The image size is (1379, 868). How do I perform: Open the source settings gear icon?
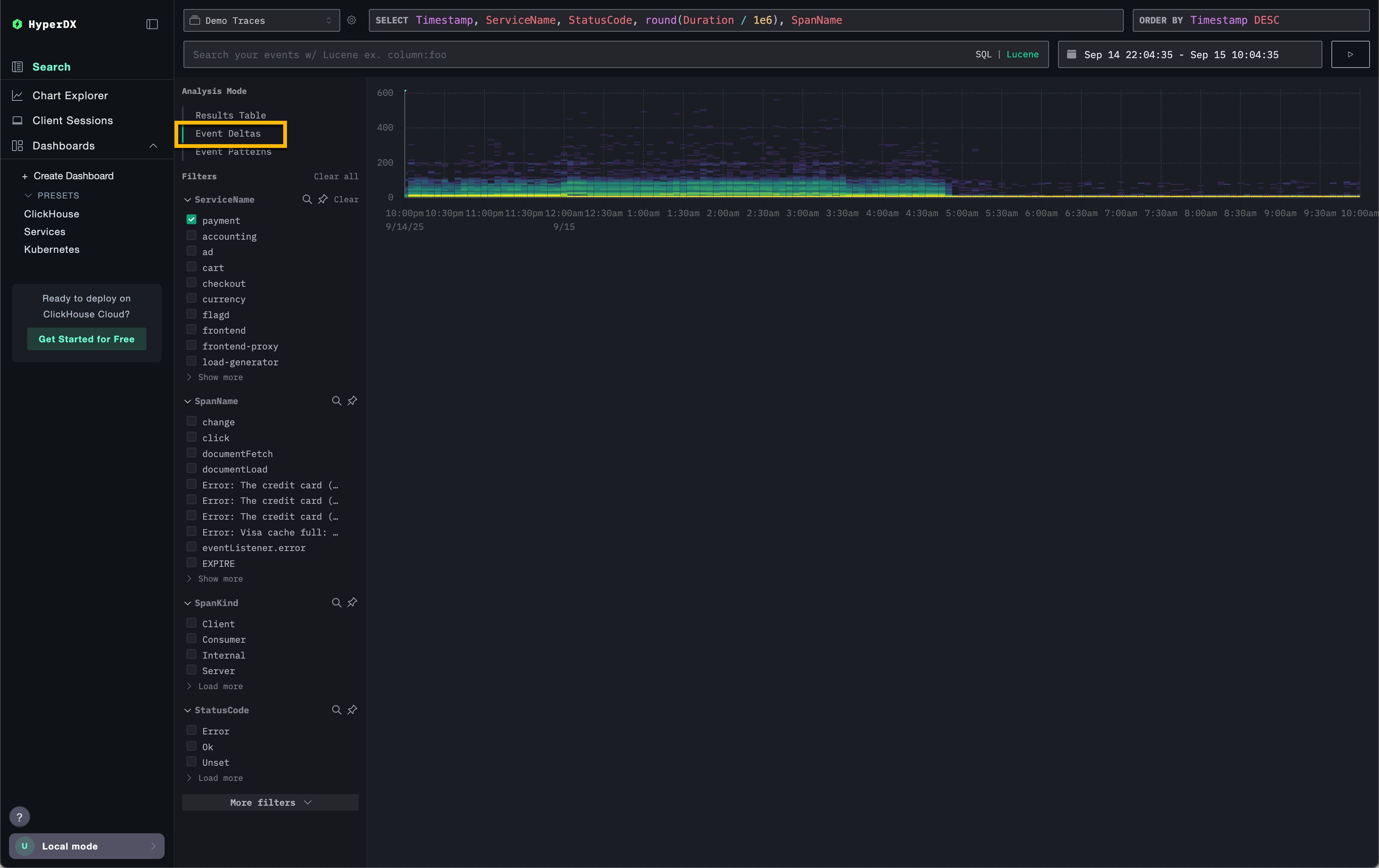click(x=351, y=20)
